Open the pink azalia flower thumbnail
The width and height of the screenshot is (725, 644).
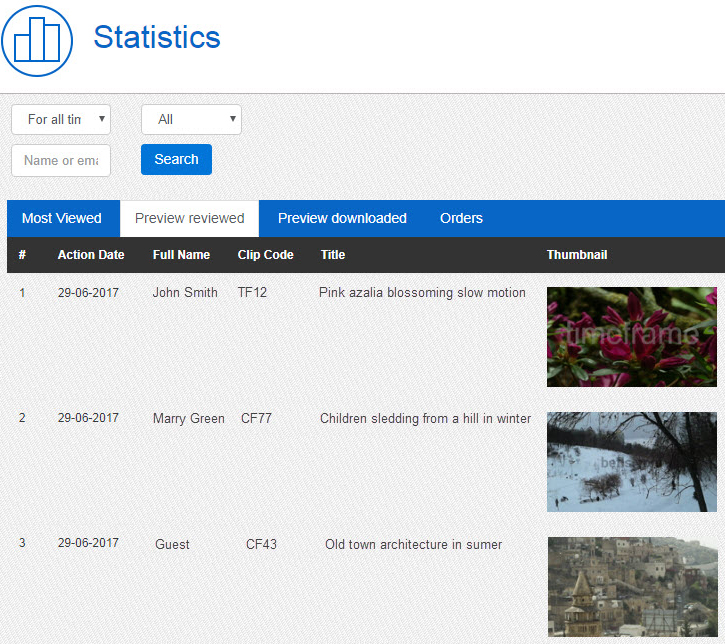pyautogui.click(x=631, y=337)
